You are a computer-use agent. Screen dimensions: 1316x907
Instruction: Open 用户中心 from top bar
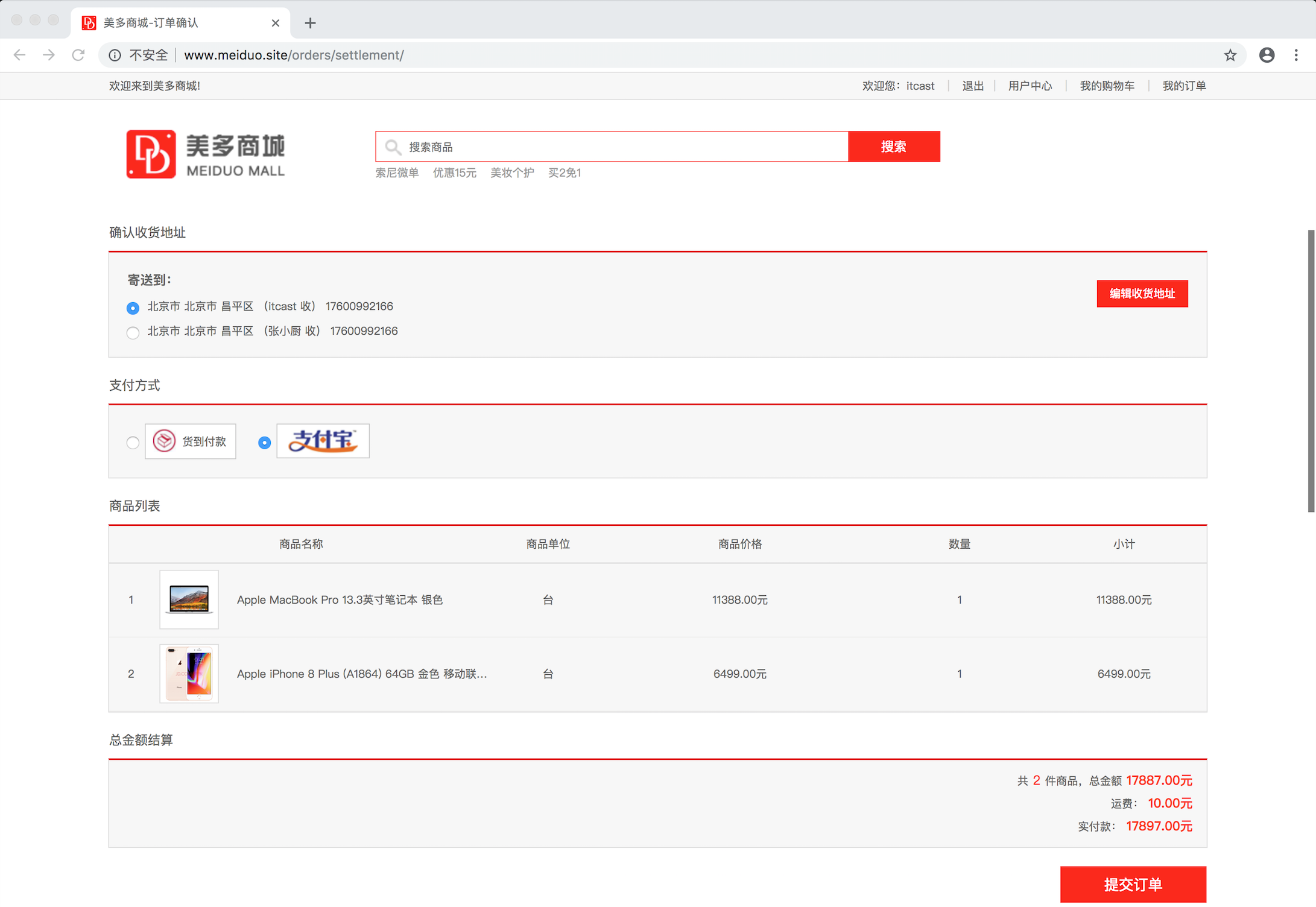point(1030,86)
